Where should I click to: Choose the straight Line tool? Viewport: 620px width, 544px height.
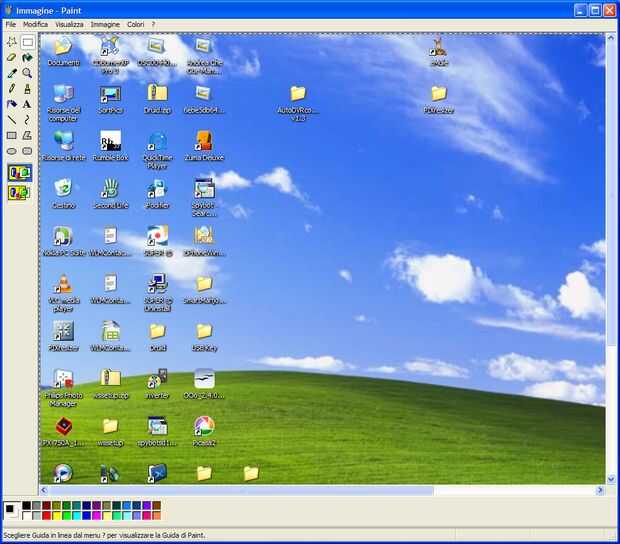11,120
